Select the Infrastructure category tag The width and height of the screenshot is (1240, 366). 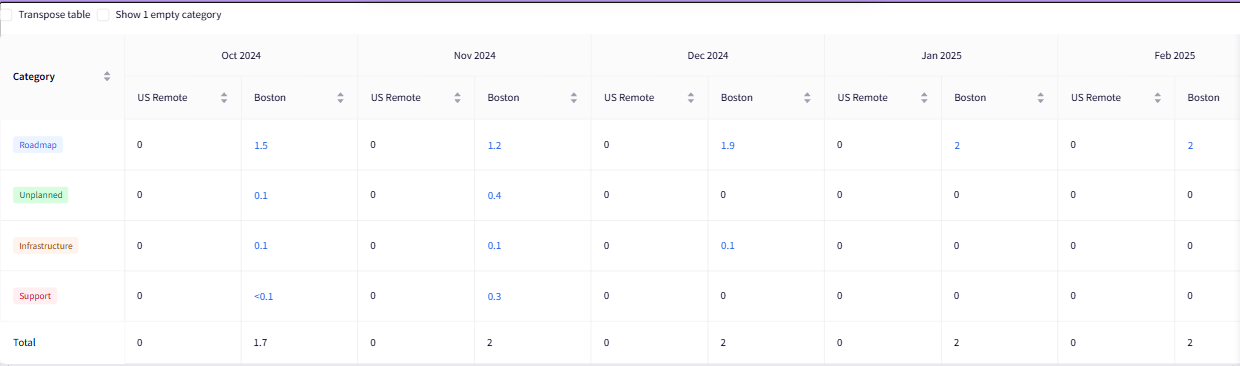[46, 246]
